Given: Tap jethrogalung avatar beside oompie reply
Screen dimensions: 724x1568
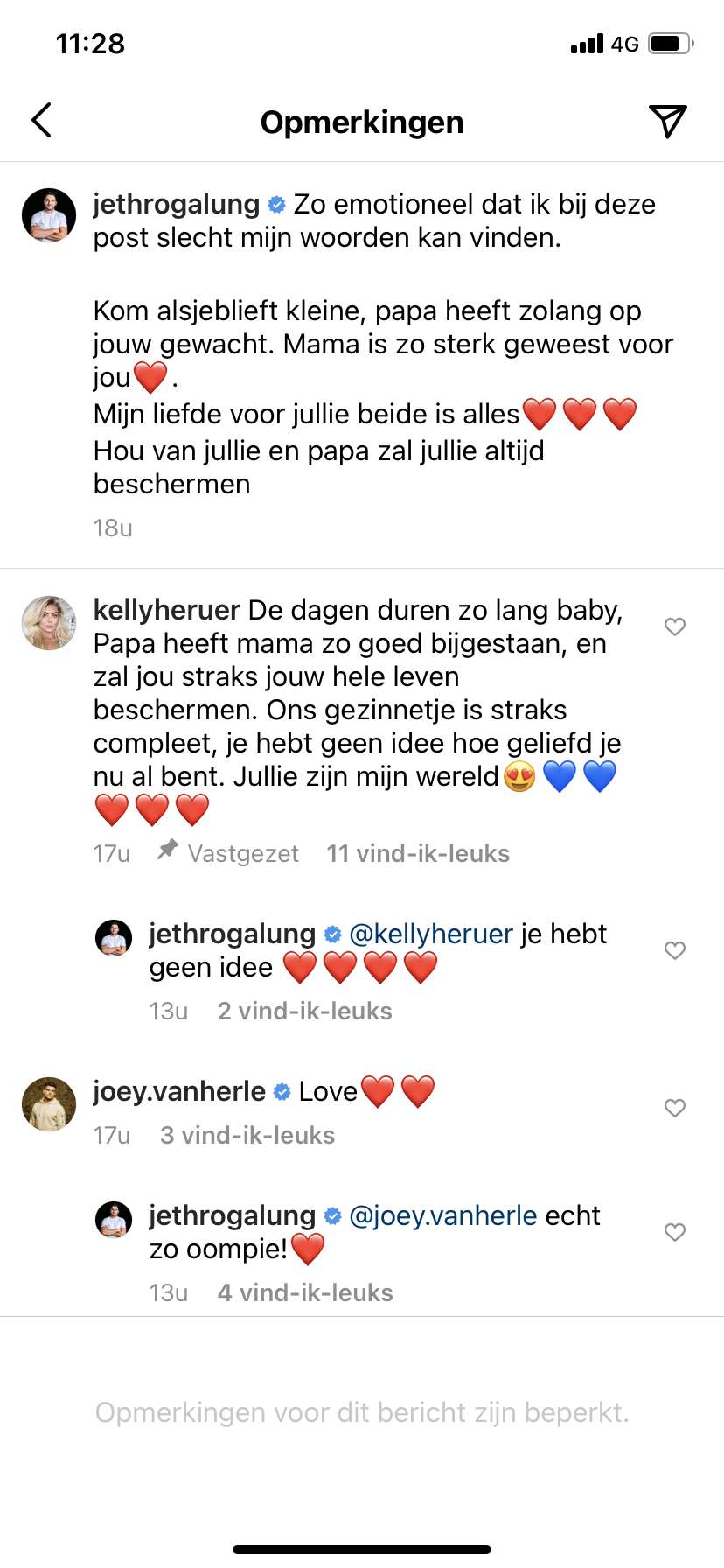Looking at the screenshot, I should coord(114,1220).
